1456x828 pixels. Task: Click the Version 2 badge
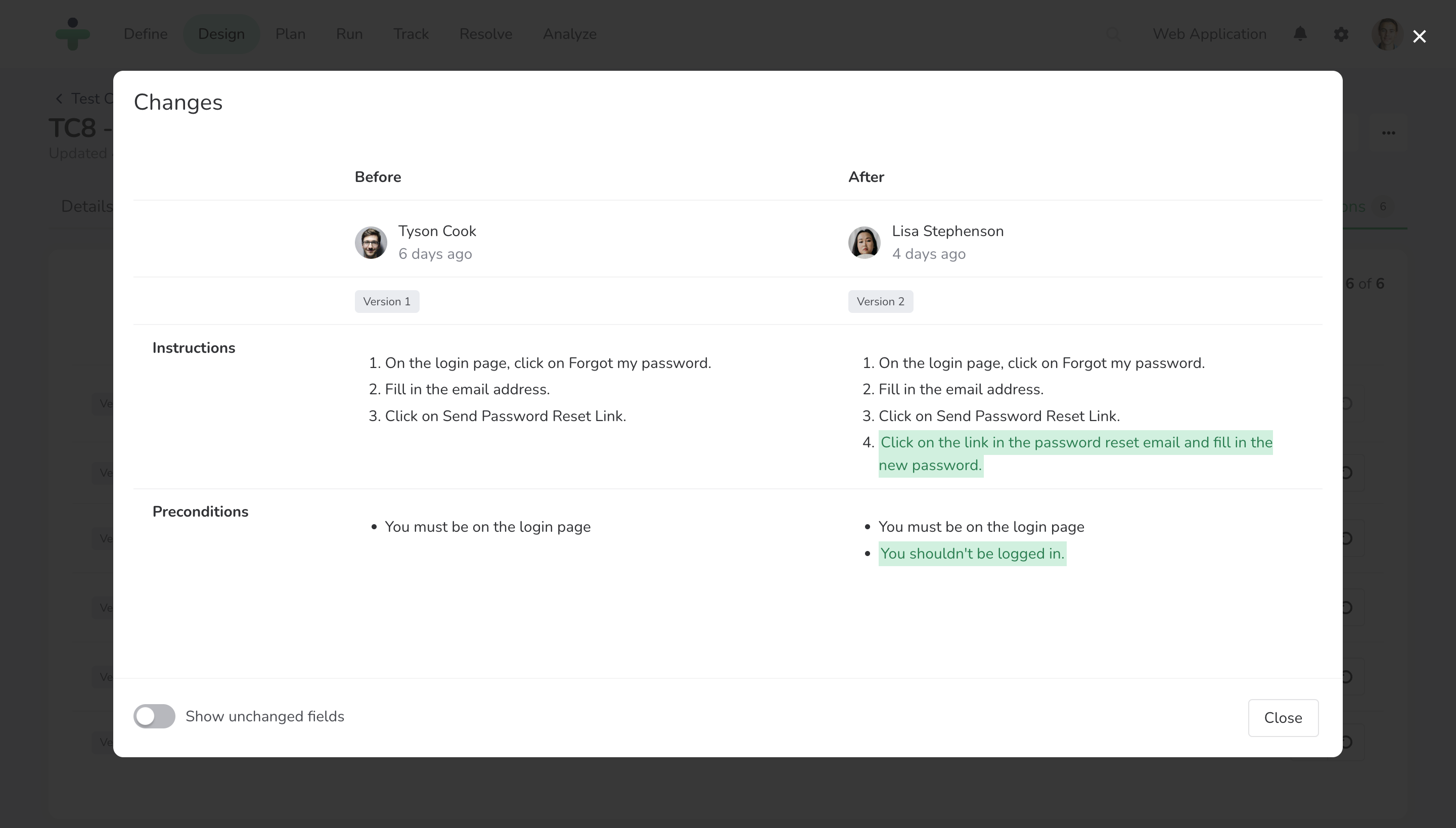click(x=881, y=301)
